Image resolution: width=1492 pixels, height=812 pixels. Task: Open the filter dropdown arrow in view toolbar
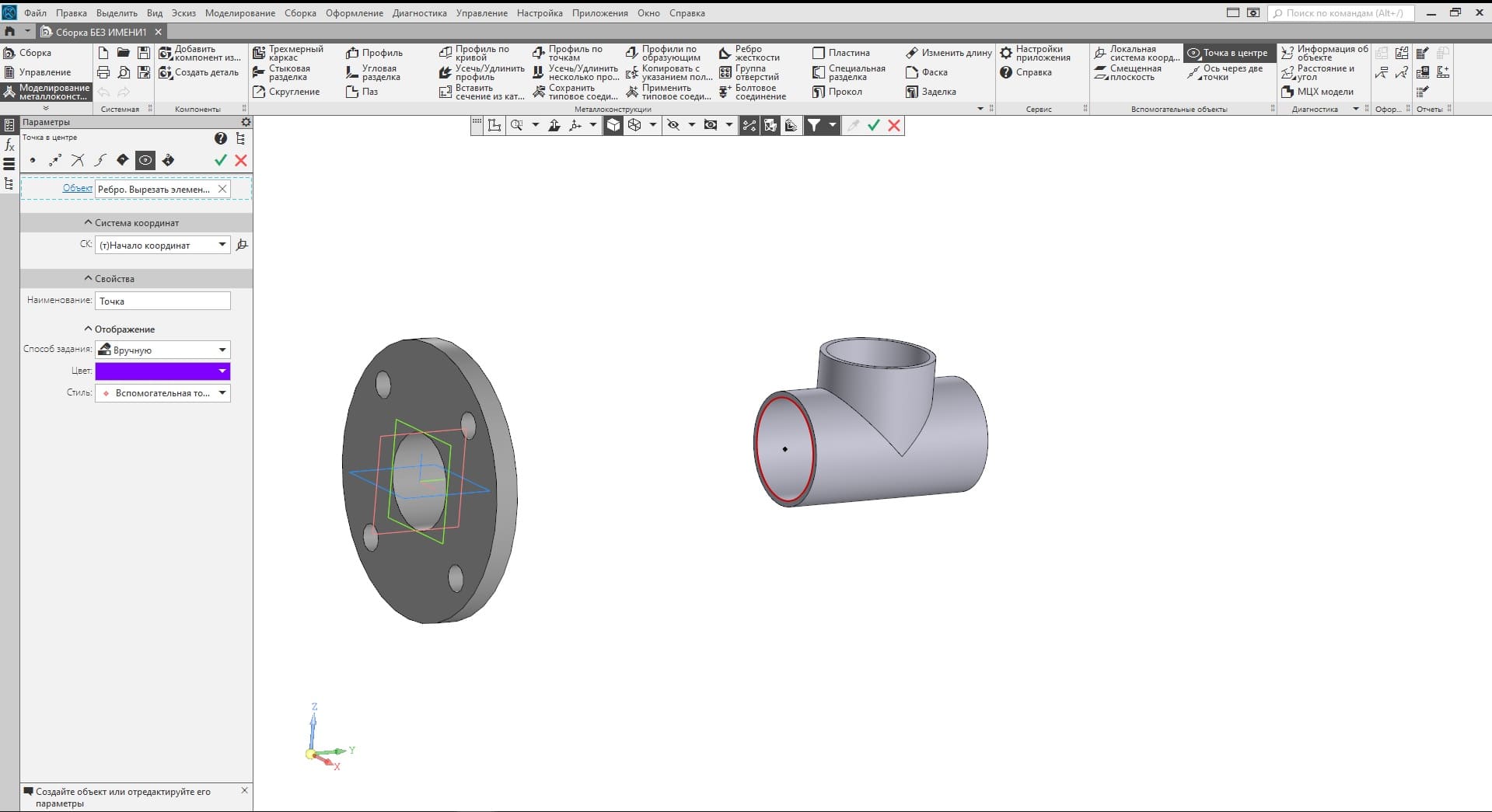[x=833, y=125]
